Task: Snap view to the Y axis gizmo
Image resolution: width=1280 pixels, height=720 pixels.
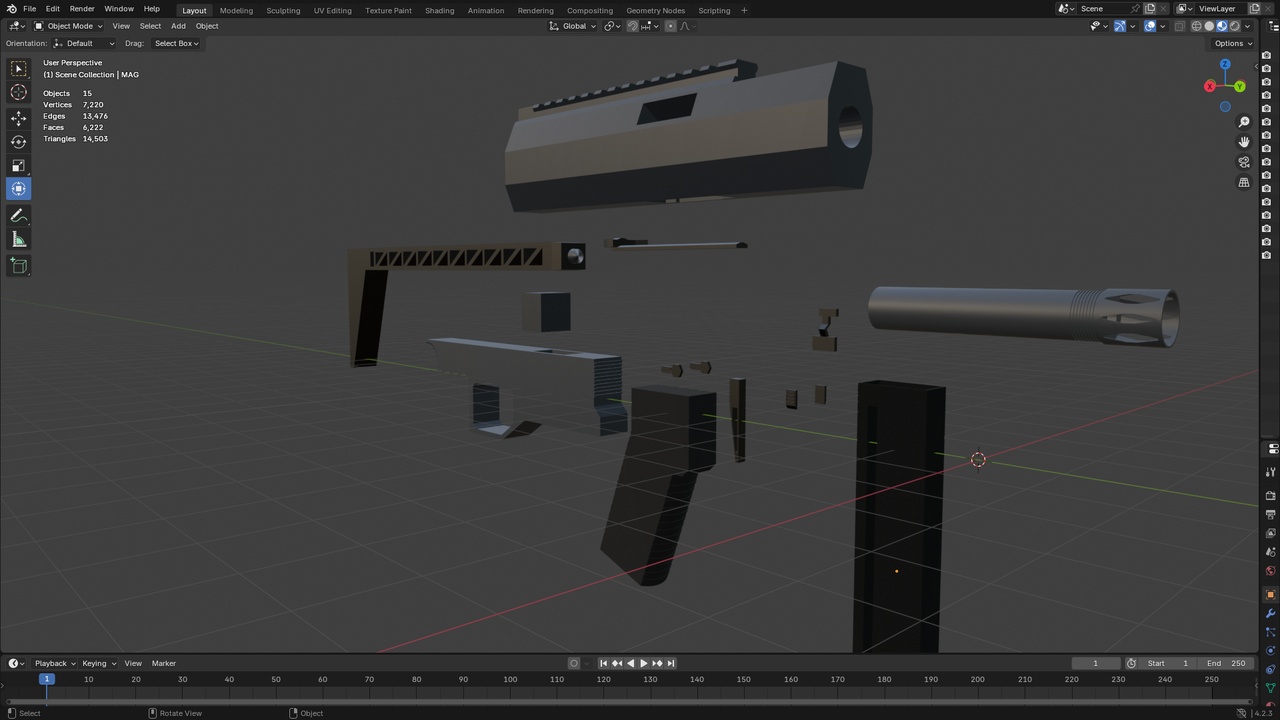Action: (1240, 87)
